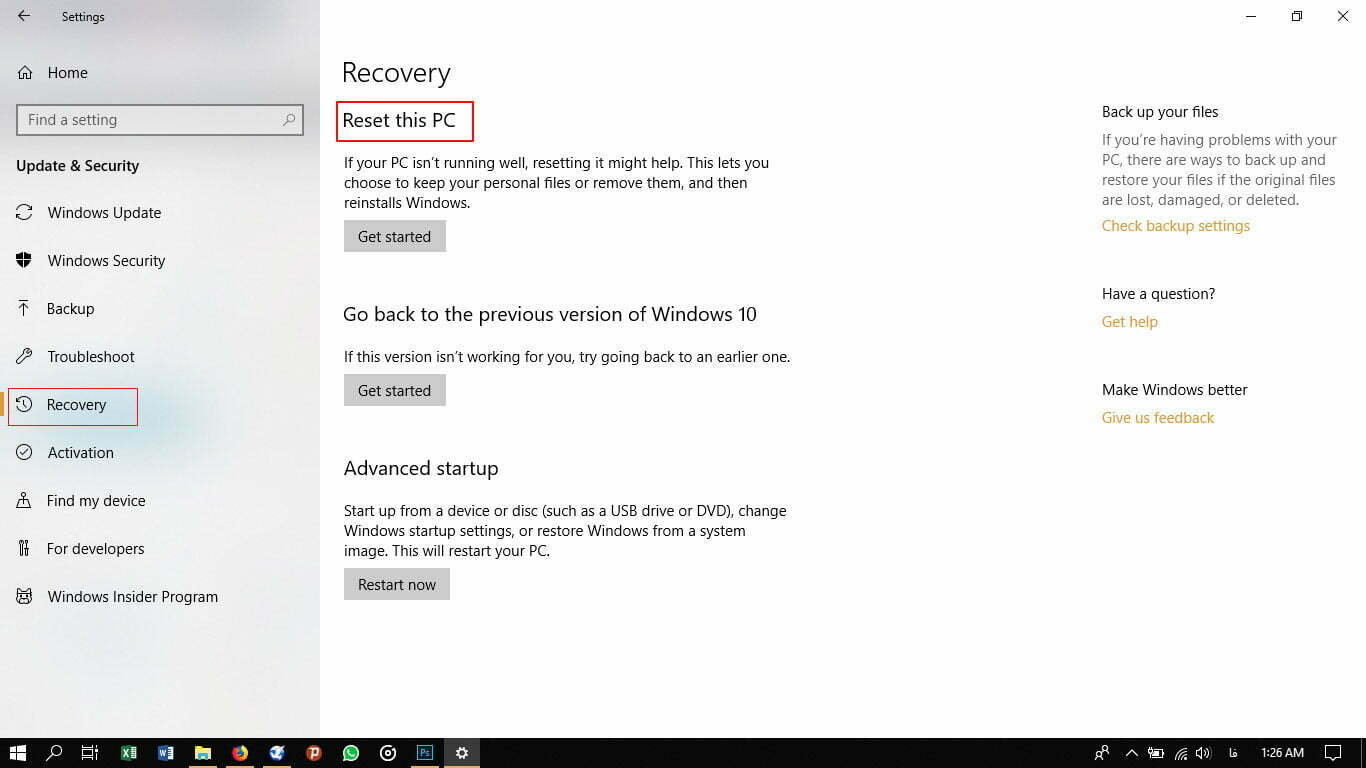Launch Excel from the taskbar
The width and height of the screenshot is (1366, 768).
click(x=128, y=753)
